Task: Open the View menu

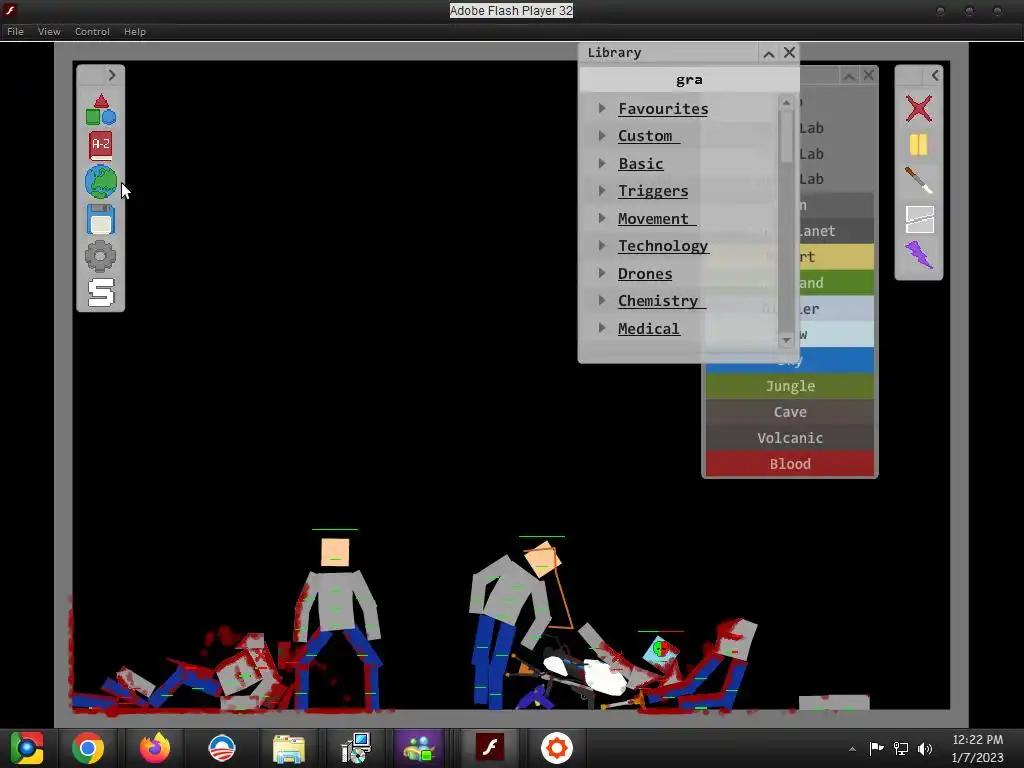Action: [49, 31]
